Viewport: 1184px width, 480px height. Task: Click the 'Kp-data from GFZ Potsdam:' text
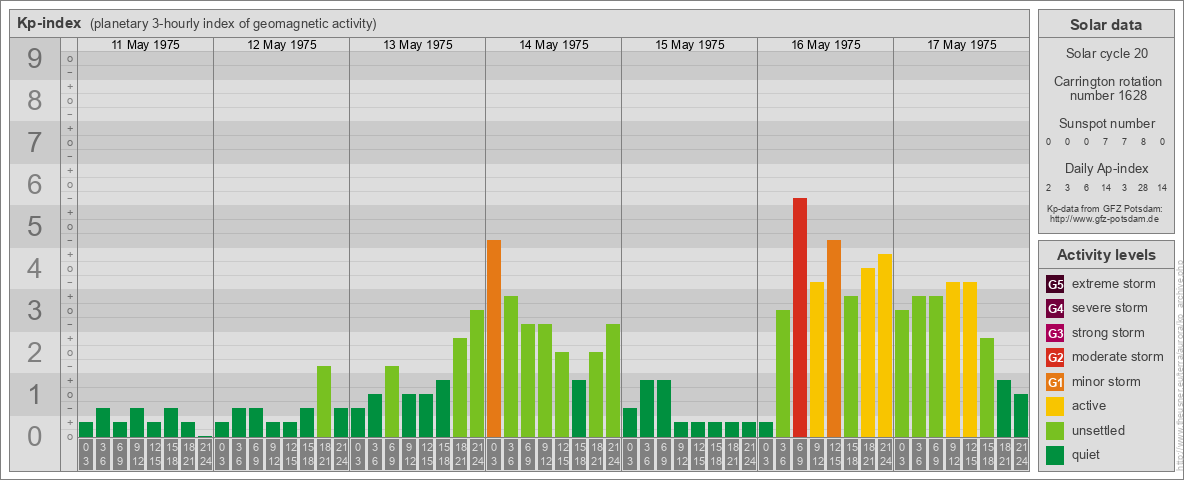(1104, 208)
